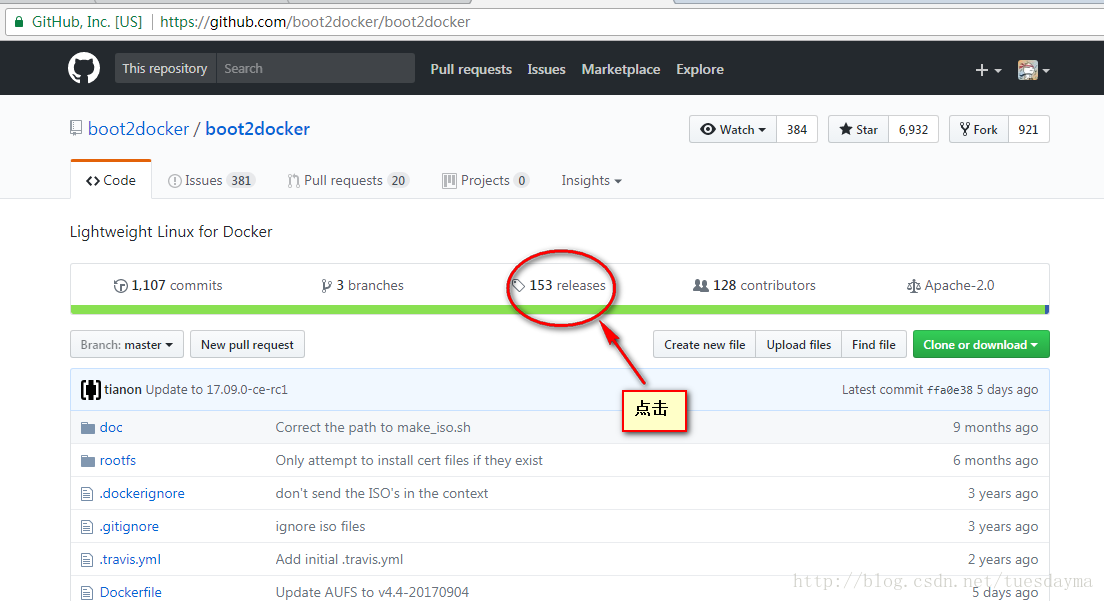This screenshot has width=1104, height=601.
Task: Open Branch: master dropdown
Action: [127, 344]
